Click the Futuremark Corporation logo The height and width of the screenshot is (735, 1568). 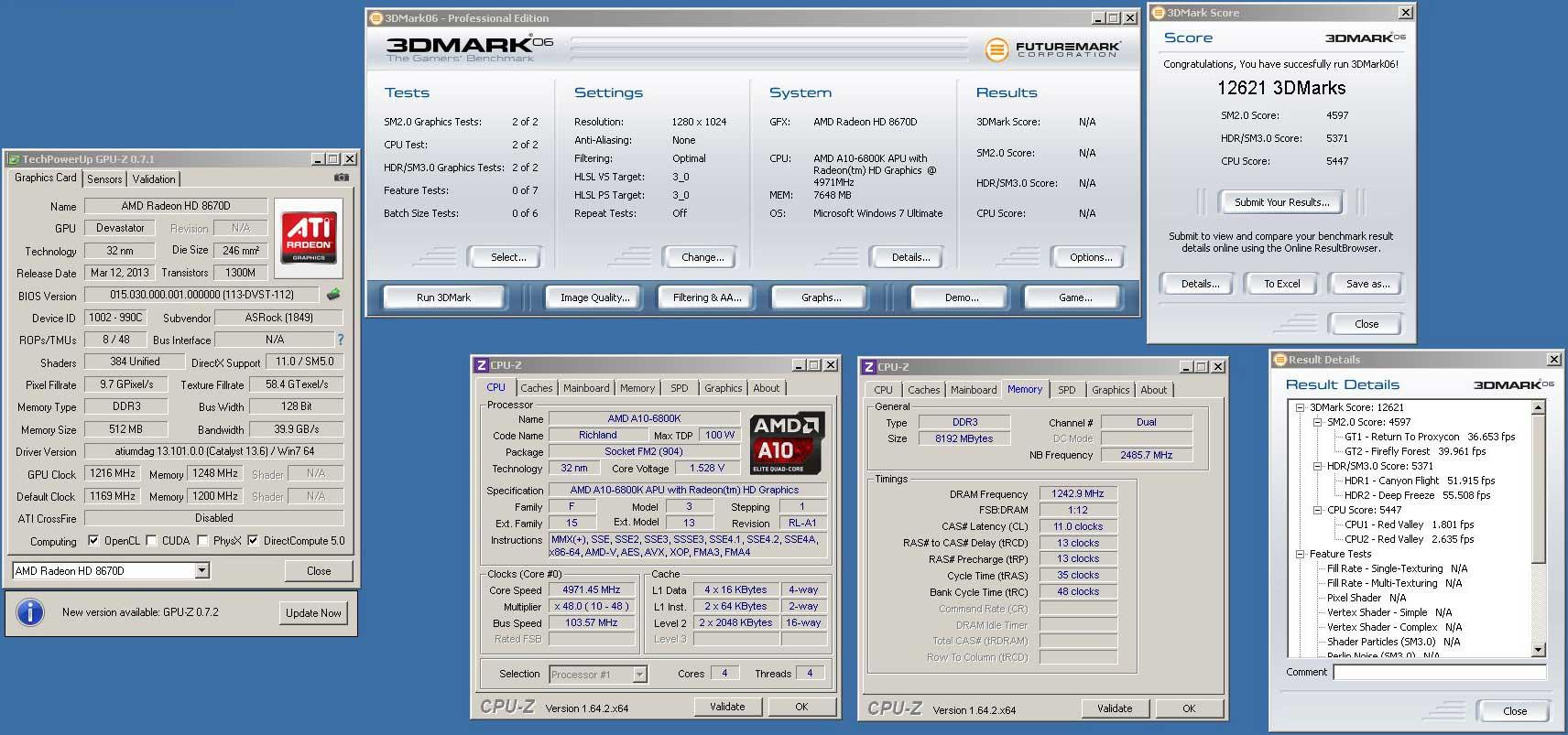tap(1052, 49)
